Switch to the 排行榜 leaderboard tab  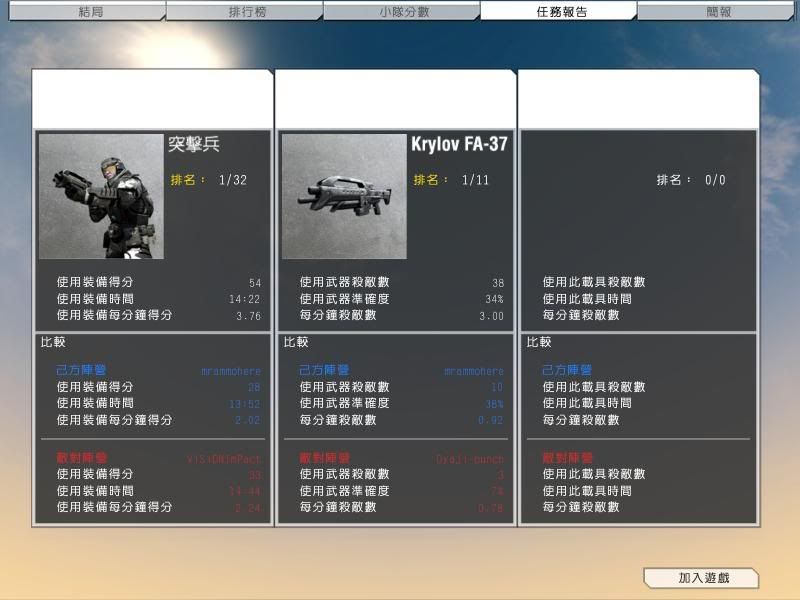244,12
